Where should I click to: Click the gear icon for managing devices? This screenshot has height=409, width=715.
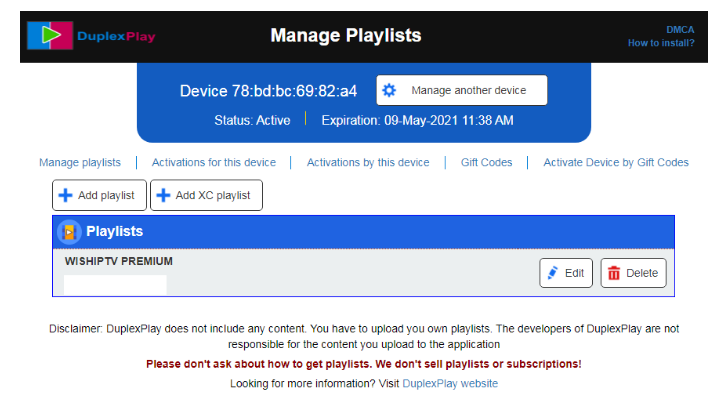[389, 90]
